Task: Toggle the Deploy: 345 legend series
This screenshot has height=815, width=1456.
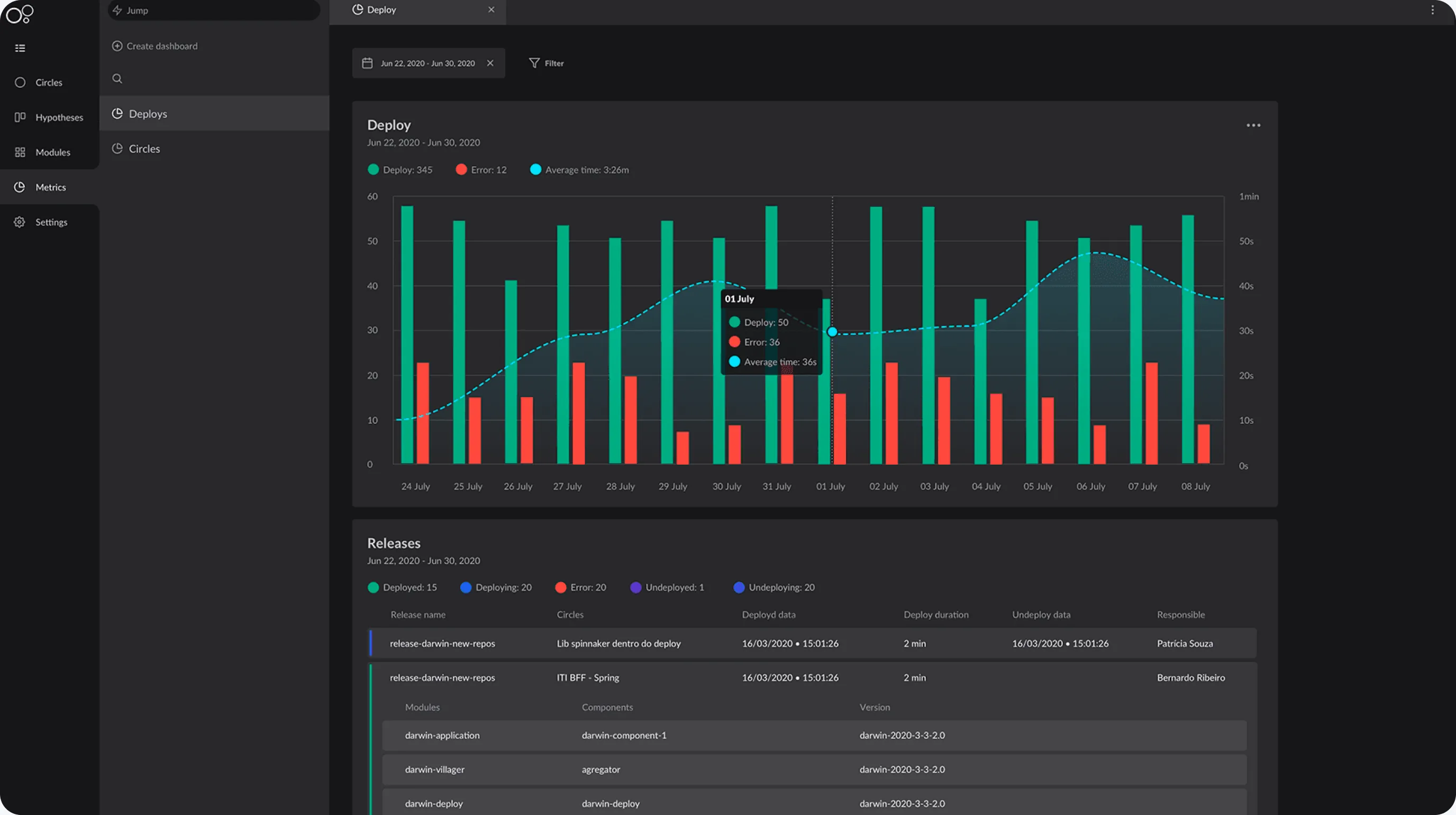Action: (400, 169)
